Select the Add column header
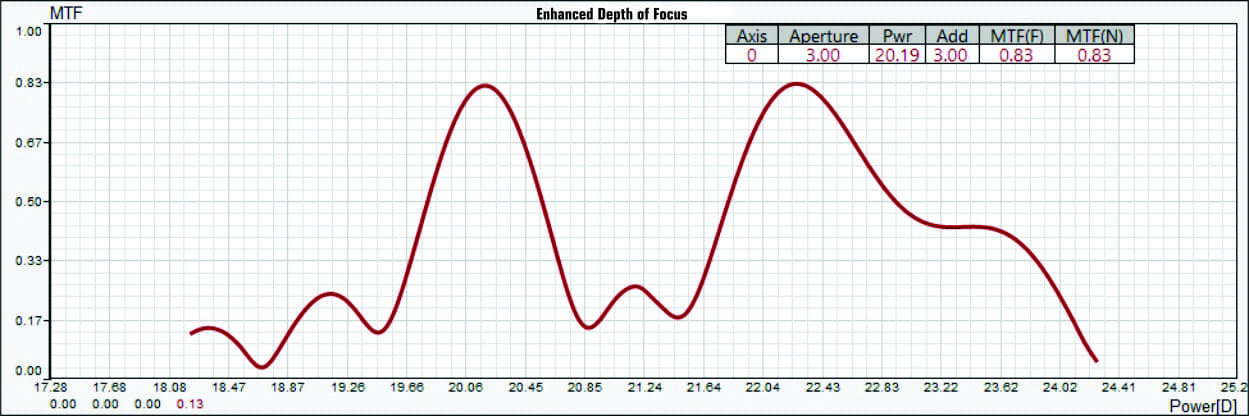Viewport: 1249px width, 416px height. [950, 36]
